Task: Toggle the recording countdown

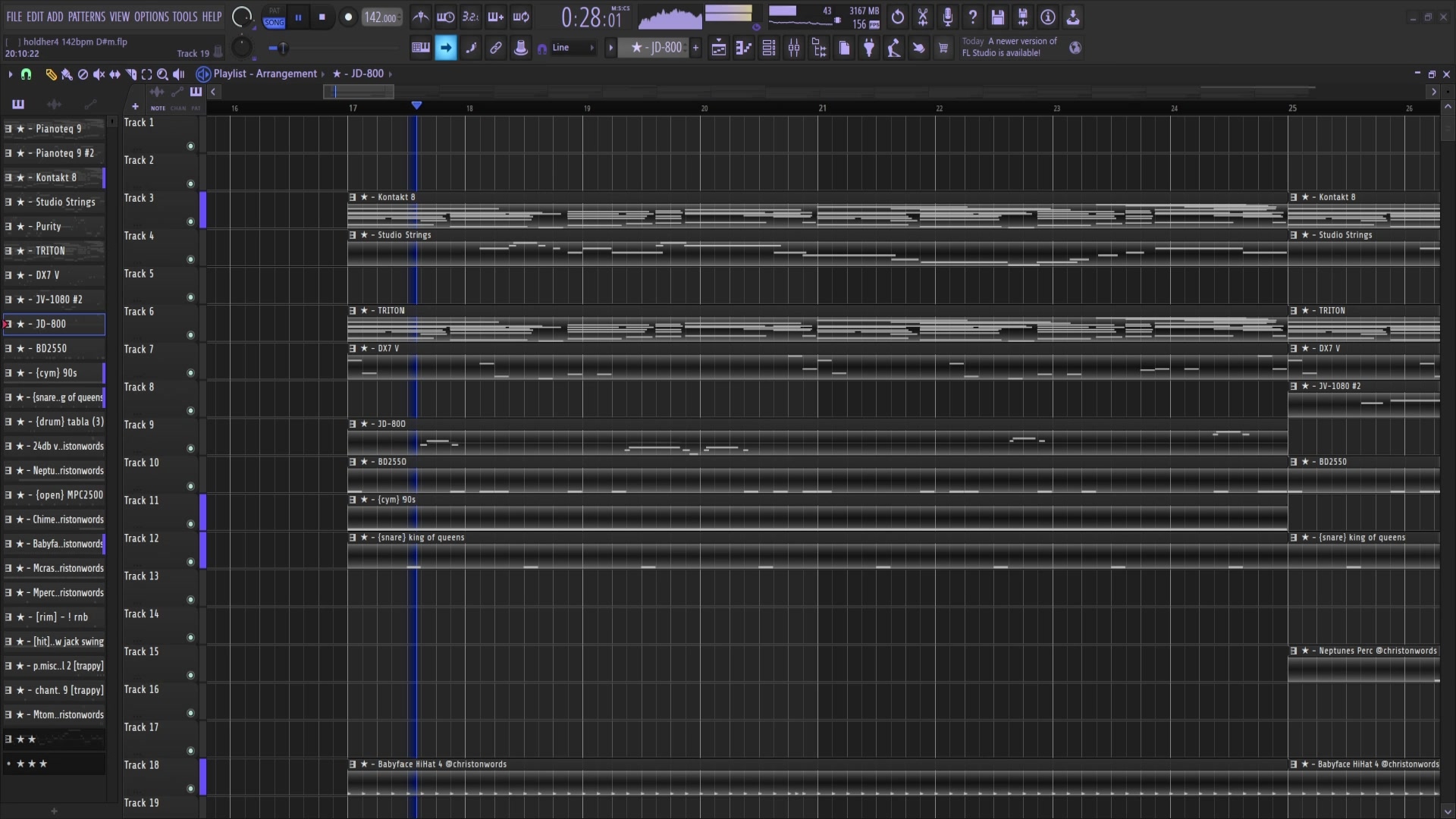Action: [471, 17]
